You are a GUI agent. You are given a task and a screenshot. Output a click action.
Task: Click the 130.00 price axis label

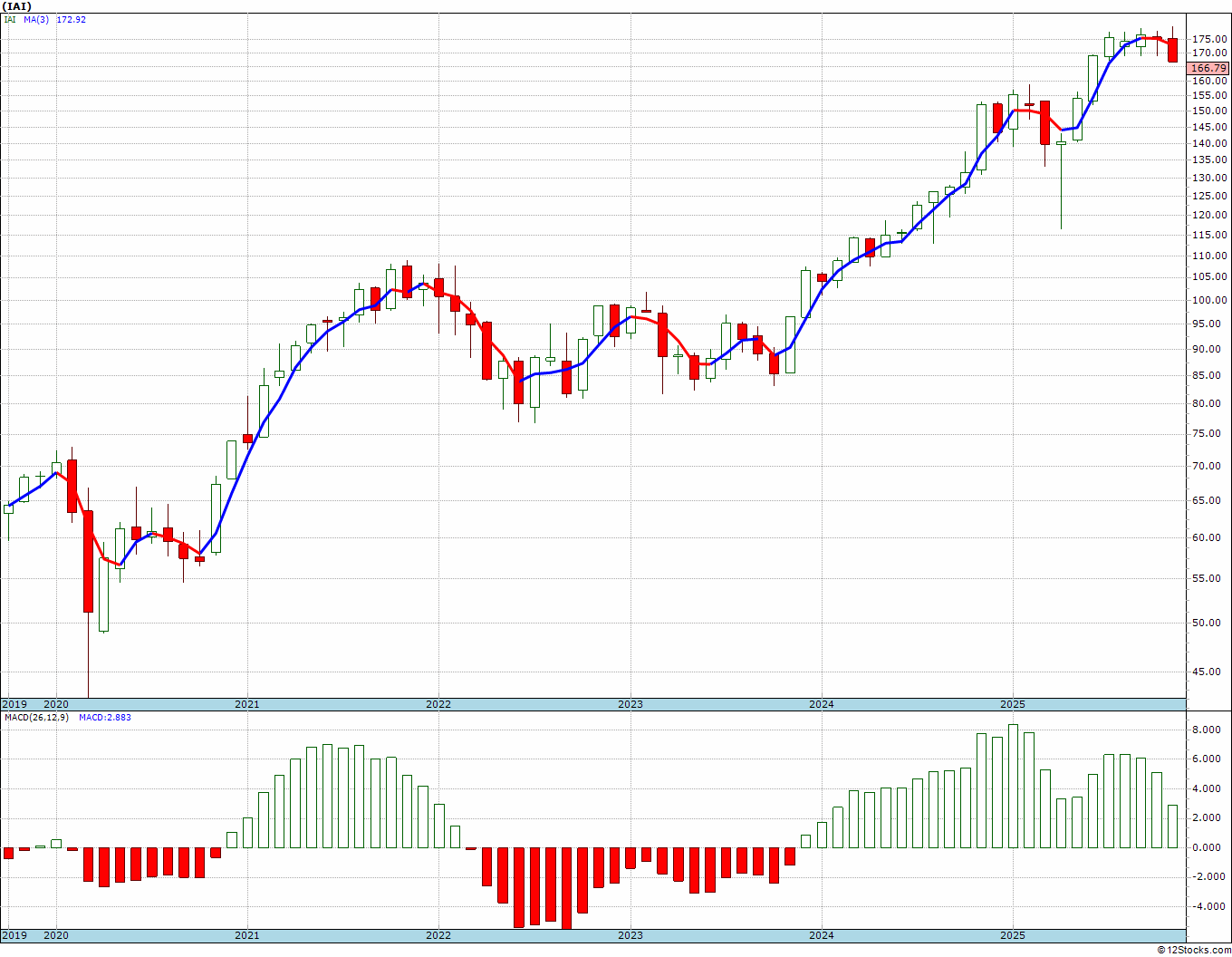1209,178
